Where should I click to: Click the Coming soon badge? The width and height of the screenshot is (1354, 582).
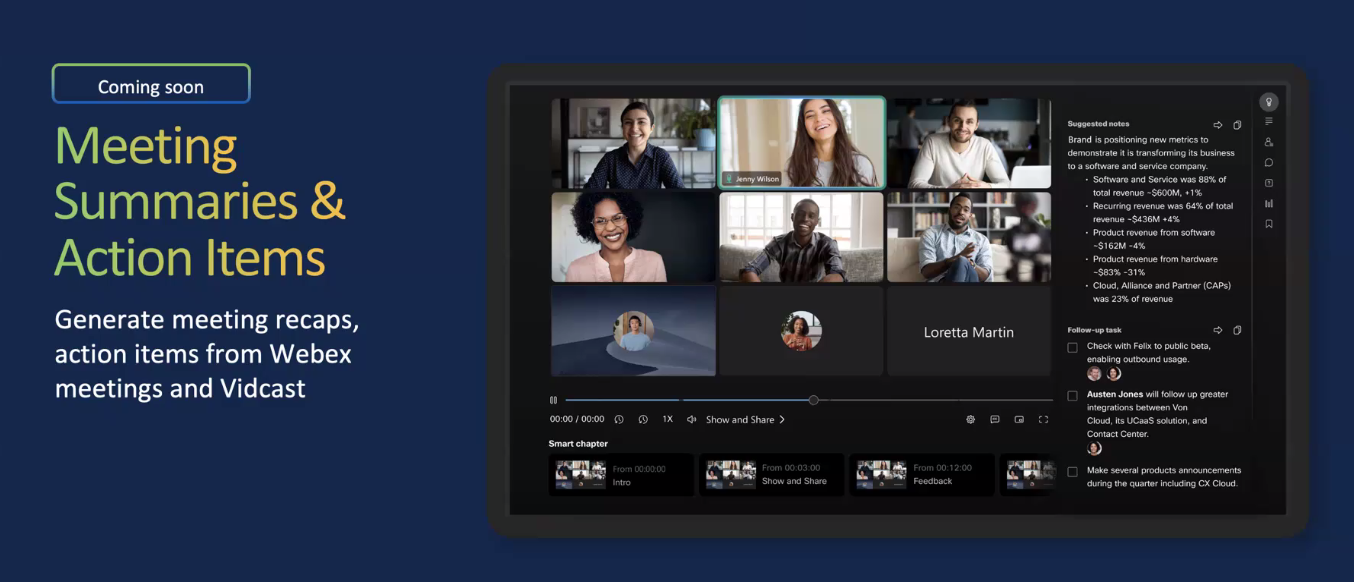coord(151,84)
